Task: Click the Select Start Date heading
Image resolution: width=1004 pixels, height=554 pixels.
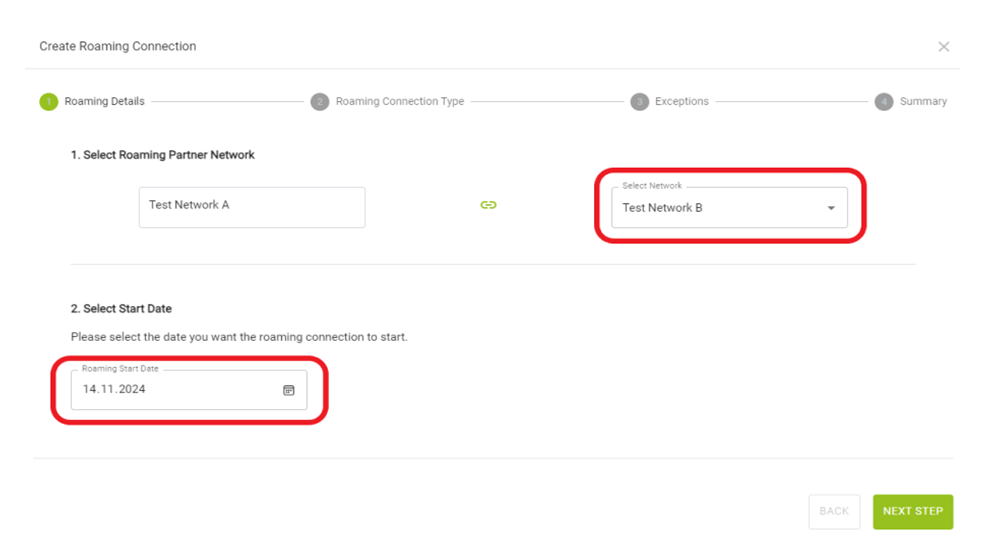Action: 121,309
